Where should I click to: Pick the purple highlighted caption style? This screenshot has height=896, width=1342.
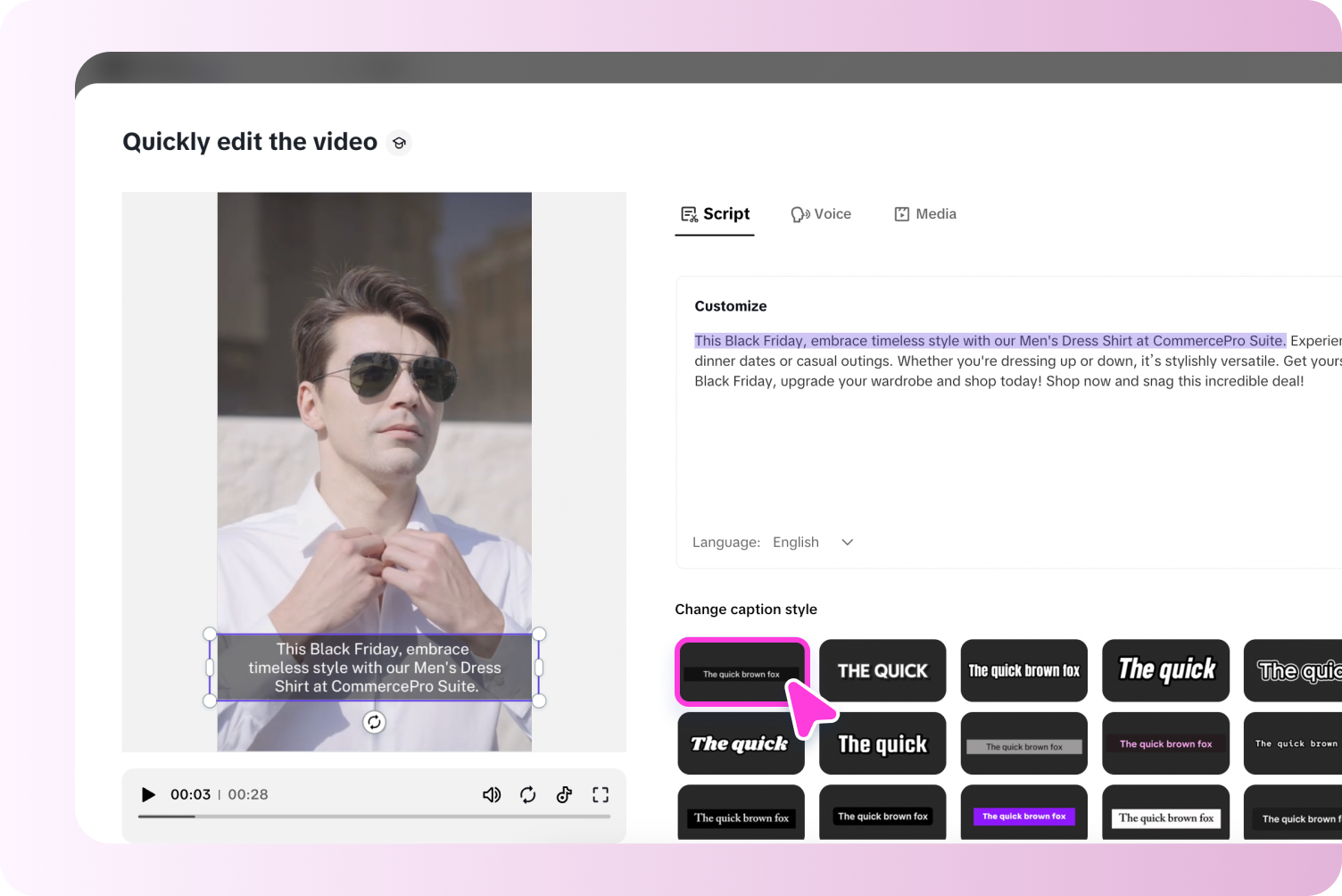[x=1023, y=816]
